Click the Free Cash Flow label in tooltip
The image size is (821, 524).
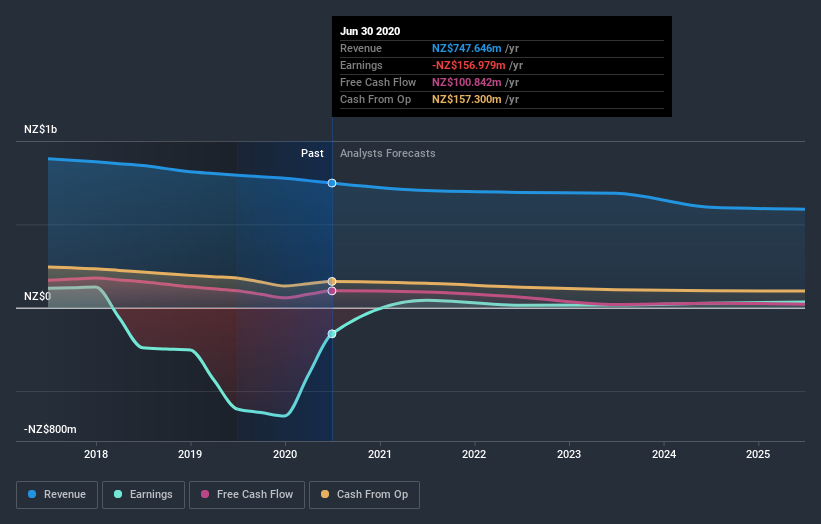(378, 82)
